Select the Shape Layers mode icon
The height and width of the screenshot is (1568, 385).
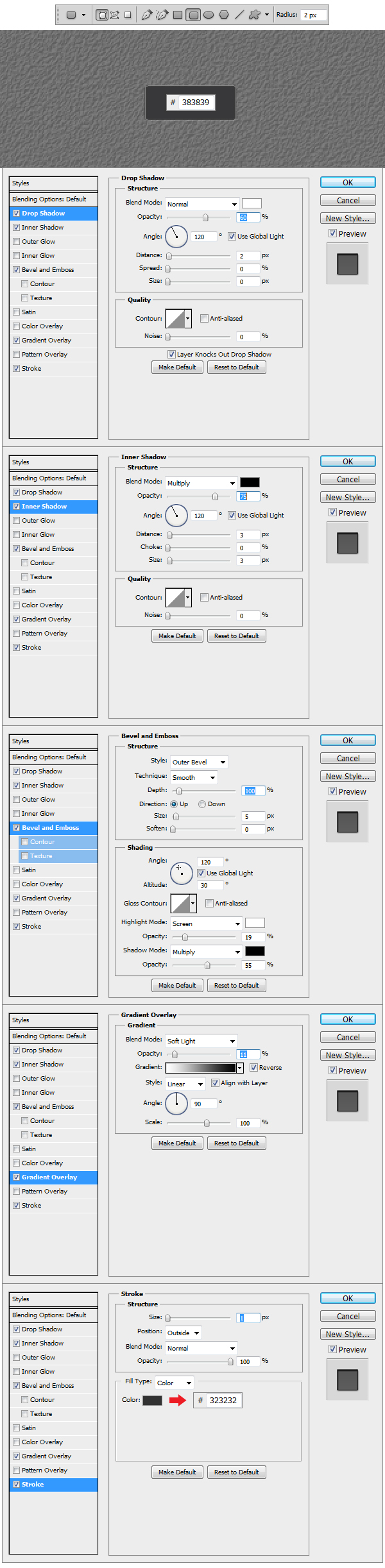coord(101,15)
